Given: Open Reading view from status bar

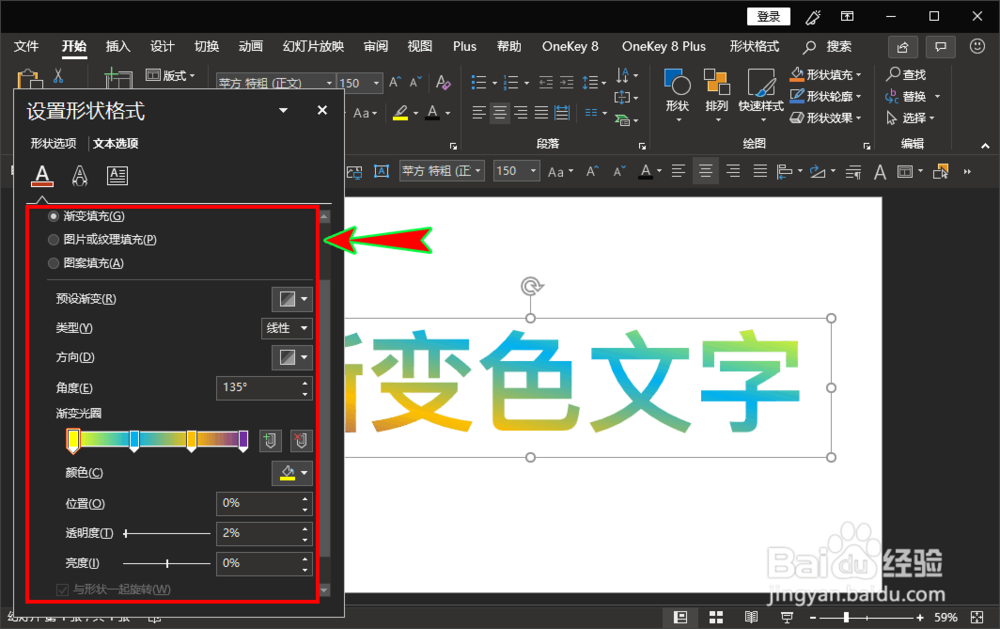Looking at the screenshot, I should coord(751,617).
